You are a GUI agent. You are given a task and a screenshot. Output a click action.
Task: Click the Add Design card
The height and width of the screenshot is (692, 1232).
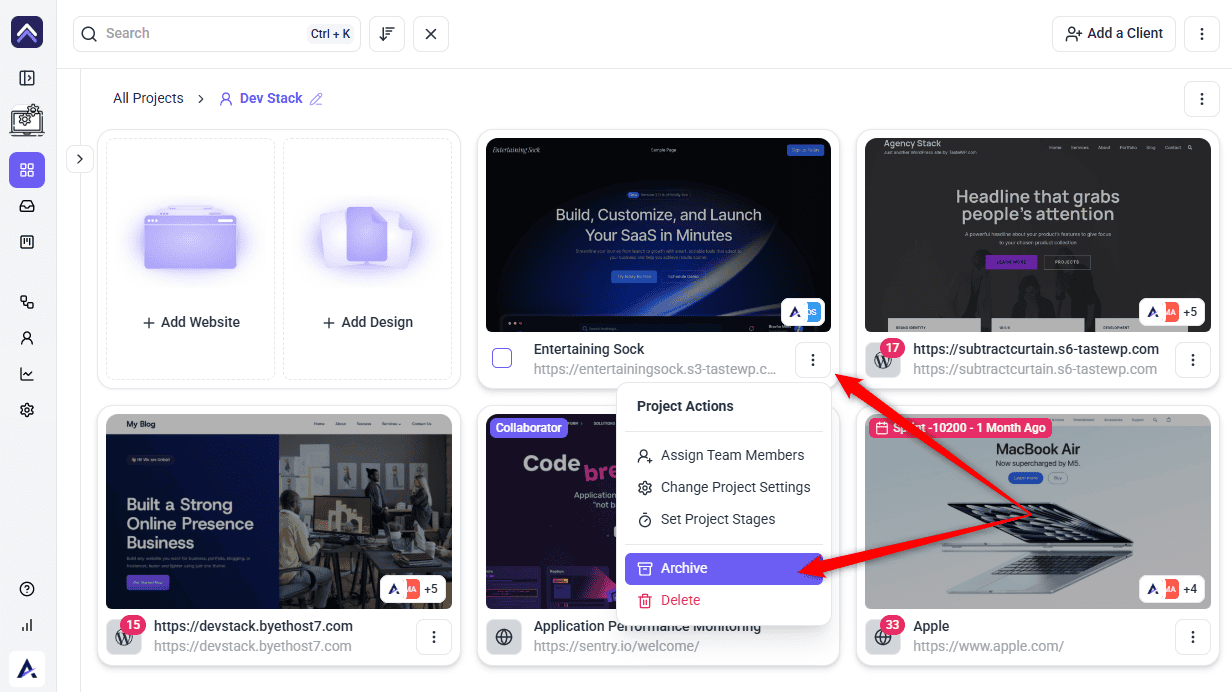coord(367,259)
